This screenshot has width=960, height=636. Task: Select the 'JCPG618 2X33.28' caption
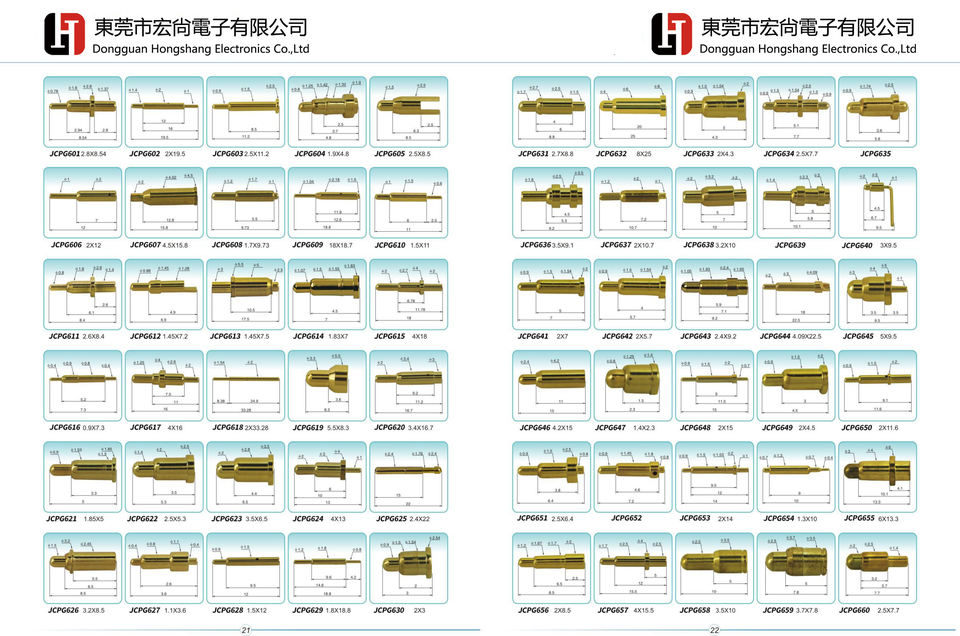pos(241,428)
